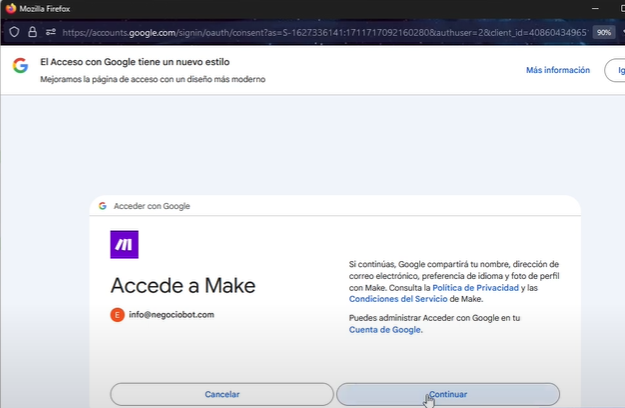This screenshot has width=625, height=408.
Task: Open the site permissions icon in address bar
Action: (x=51, y=32)
